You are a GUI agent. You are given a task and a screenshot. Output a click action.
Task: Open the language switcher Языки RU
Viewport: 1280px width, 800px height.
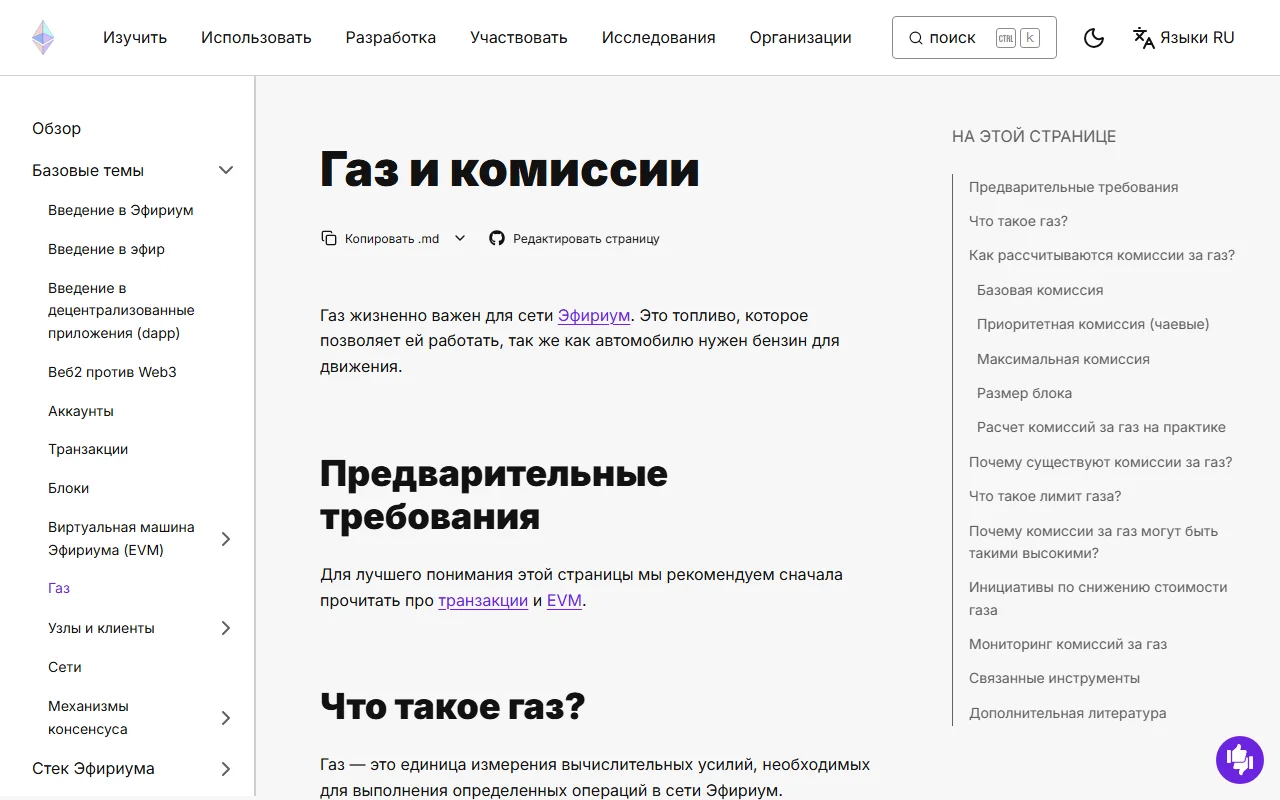1183,38
